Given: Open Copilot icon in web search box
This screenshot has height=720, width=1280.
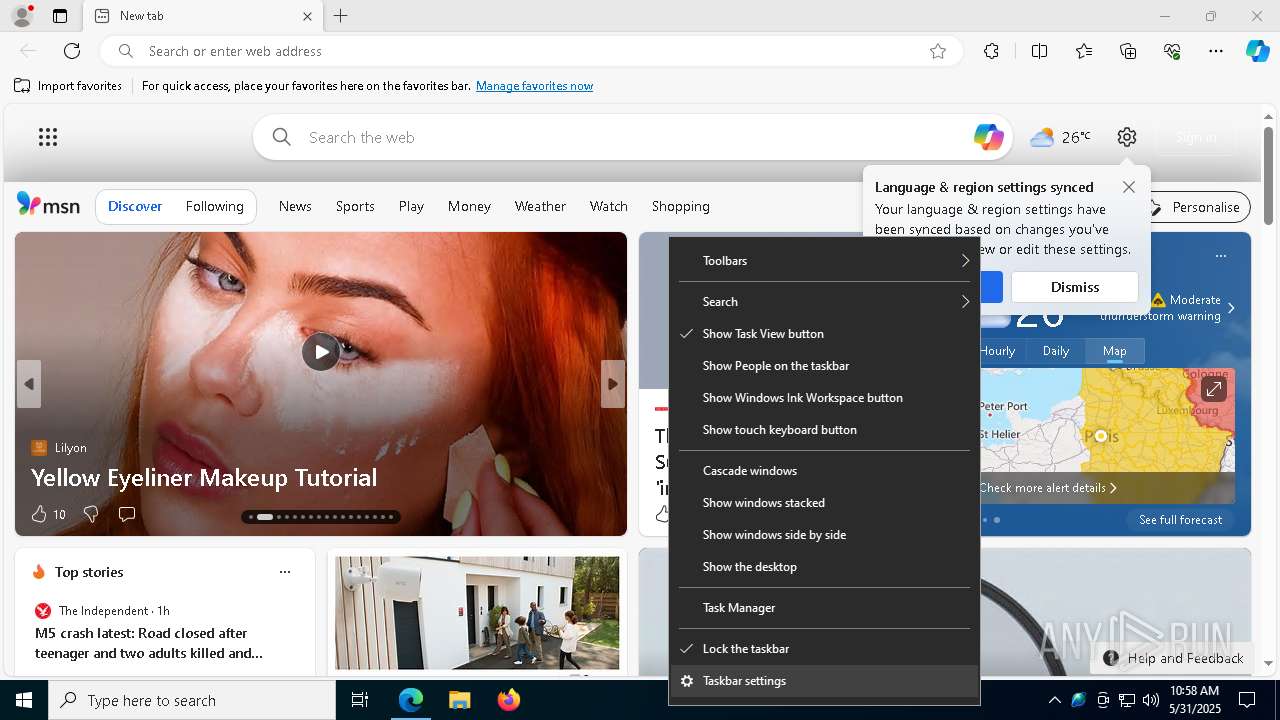Looking at the screenshot, I should (988, 137).
